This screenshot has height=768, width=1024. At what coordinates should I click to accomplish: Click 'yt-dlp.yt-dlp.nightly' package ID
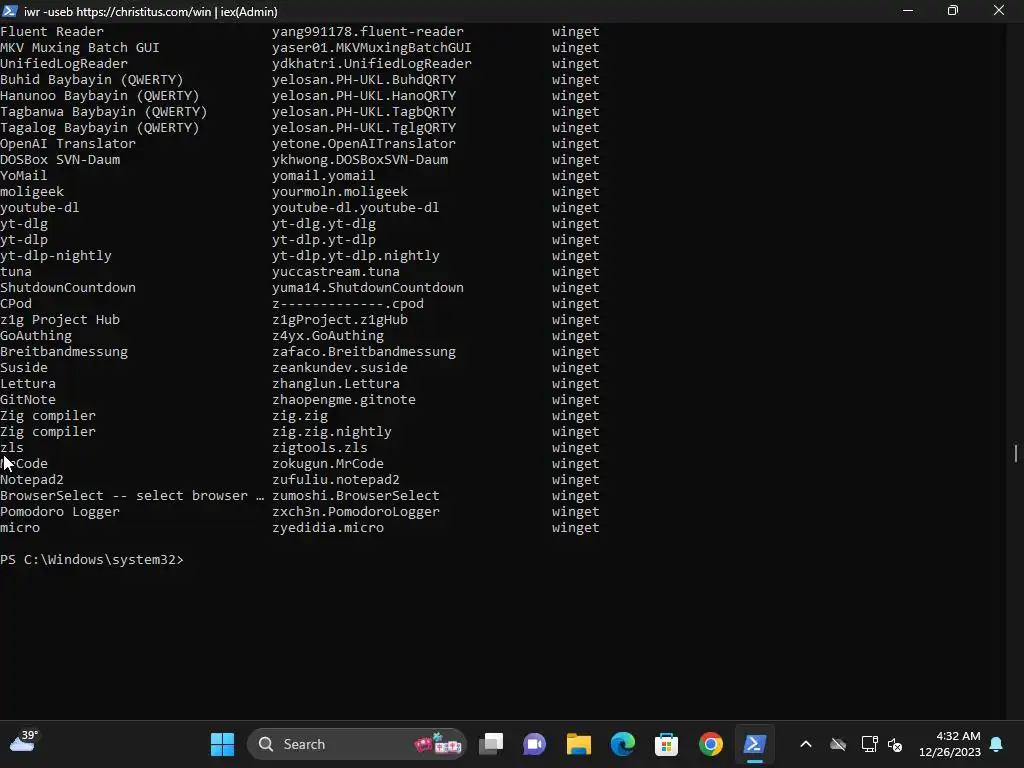pos(356,255)
